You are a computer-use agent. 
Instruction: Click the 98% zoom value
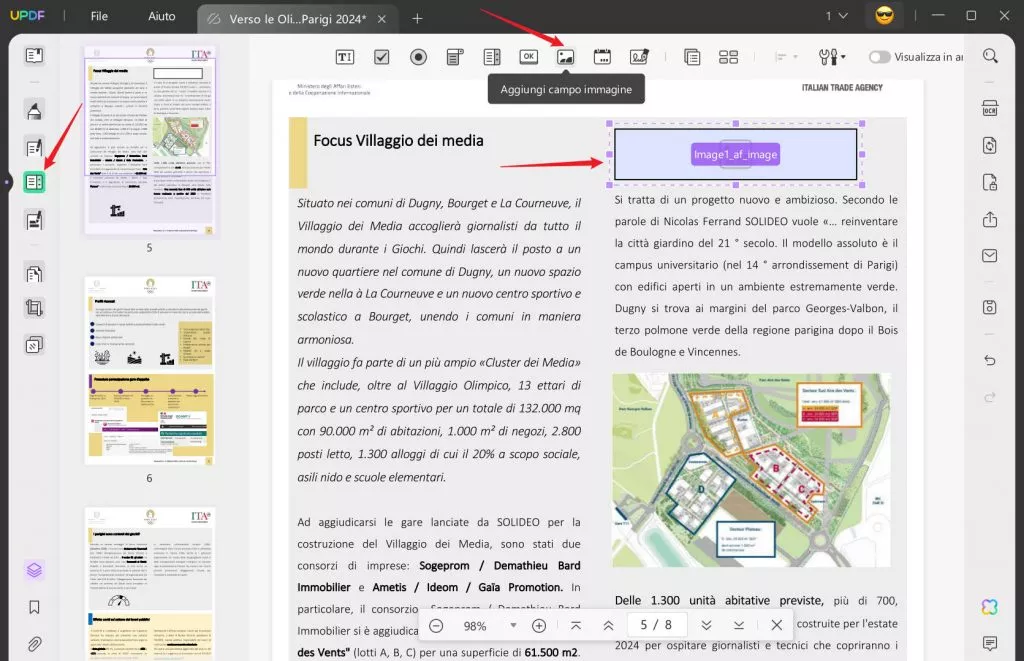coord(475,626)
